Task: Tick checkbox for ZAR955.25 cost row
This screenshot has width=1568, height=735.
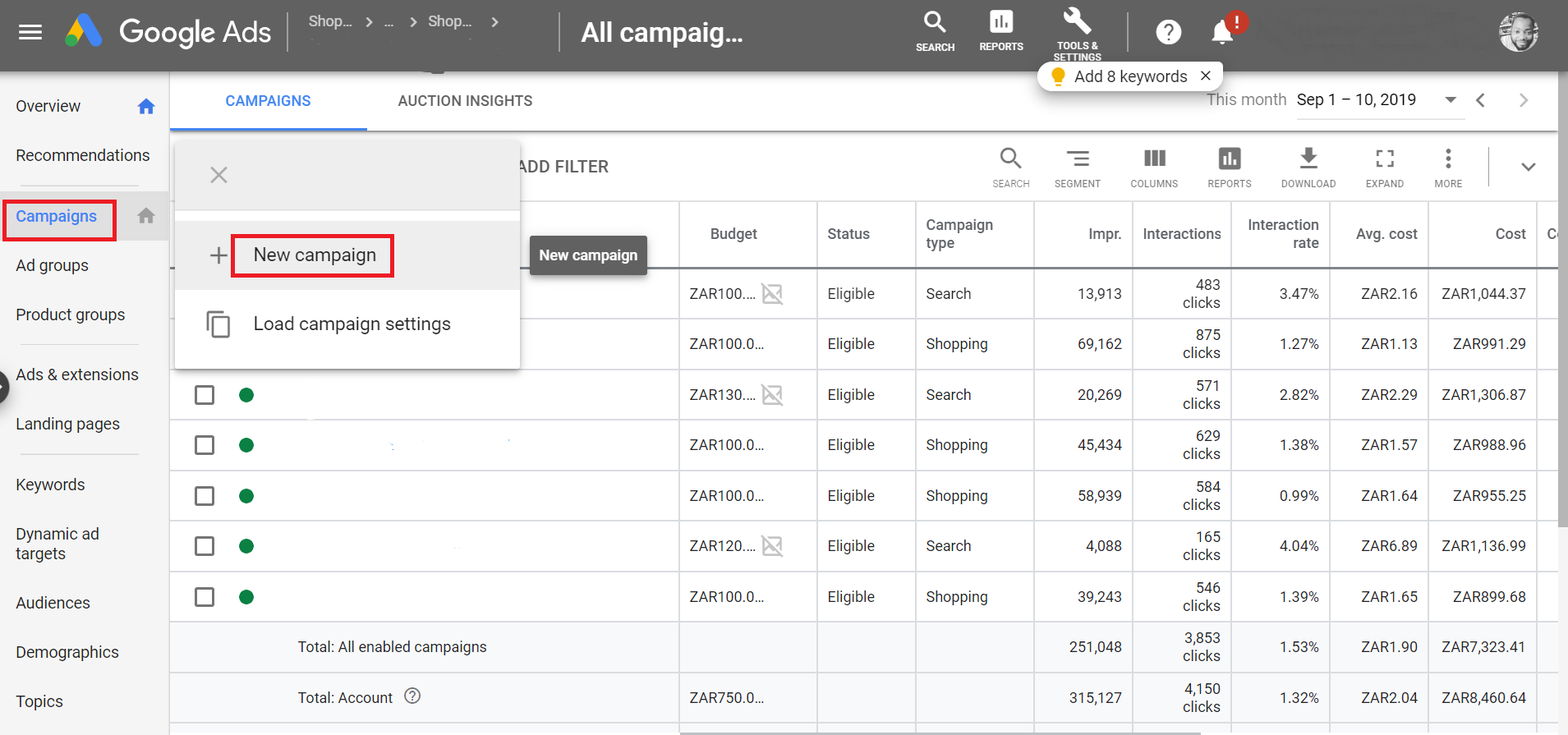Action: (x=205, y=496)
